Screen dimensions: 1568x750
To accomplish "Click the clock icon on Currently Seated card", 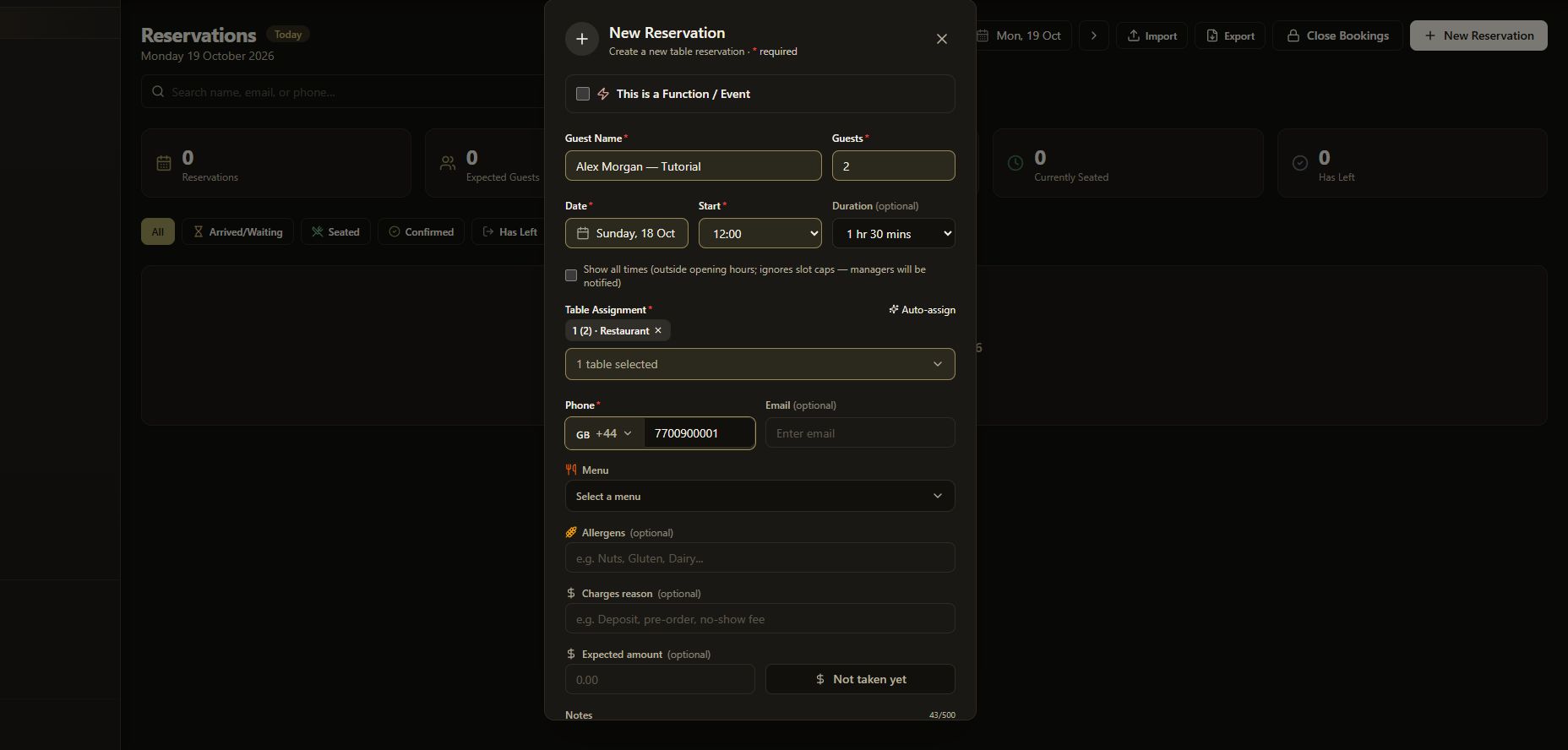I will pyautogui.click(x=1015, y=163).
